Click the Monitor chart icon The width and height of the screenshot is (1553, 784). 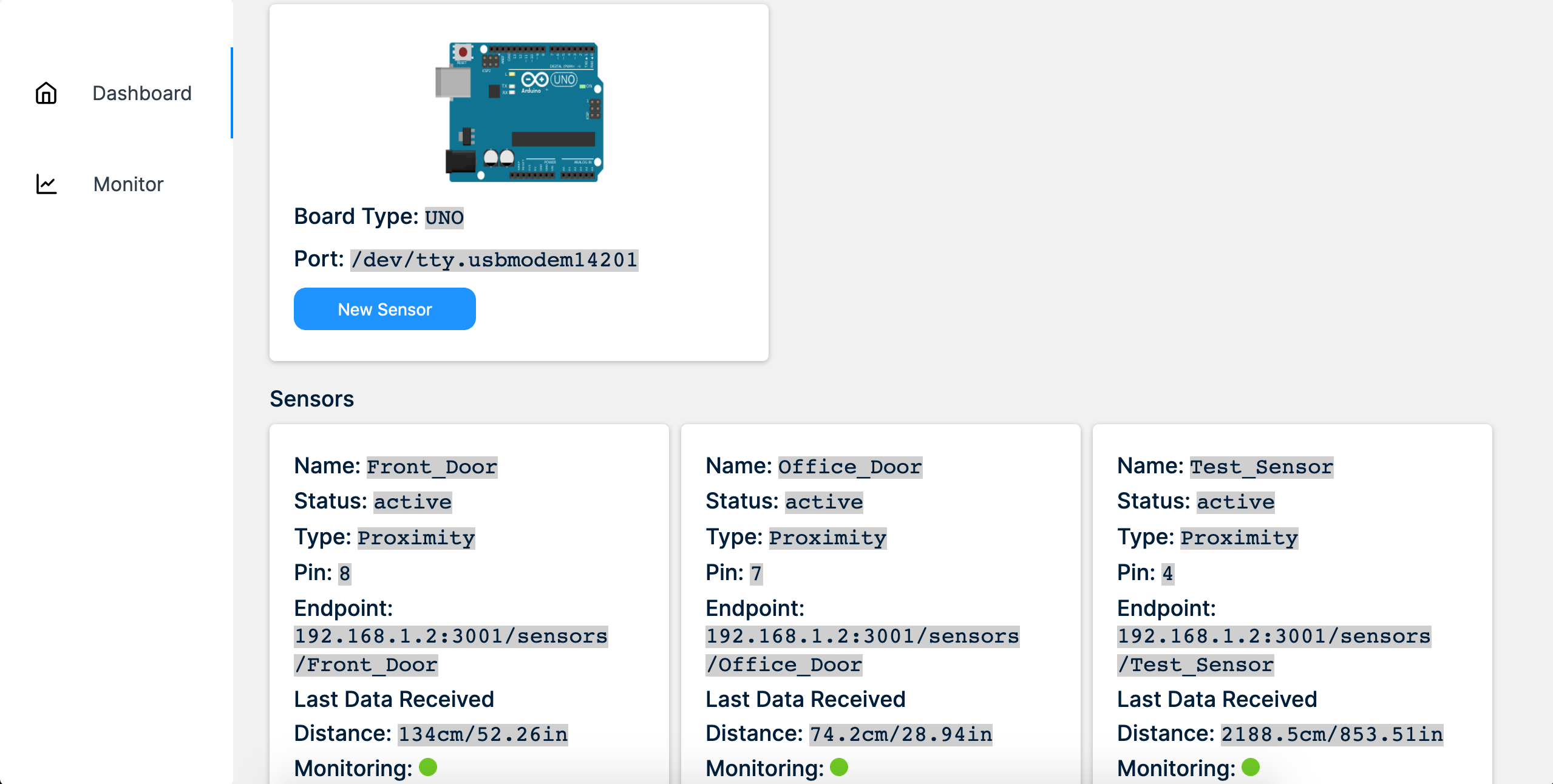coord(46,184)
